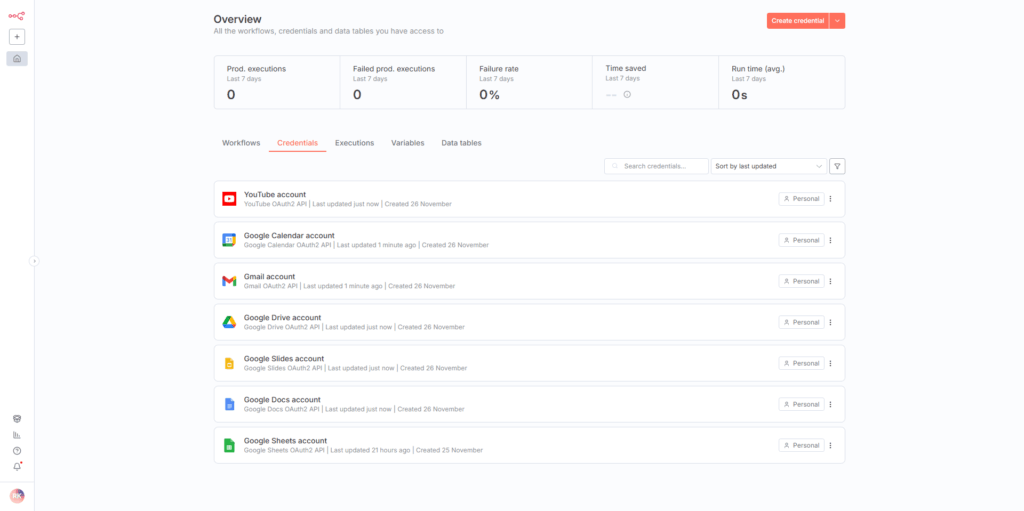Open the Home overview icon
This screenshot has width=1024, height=511.
pos(17,59)
